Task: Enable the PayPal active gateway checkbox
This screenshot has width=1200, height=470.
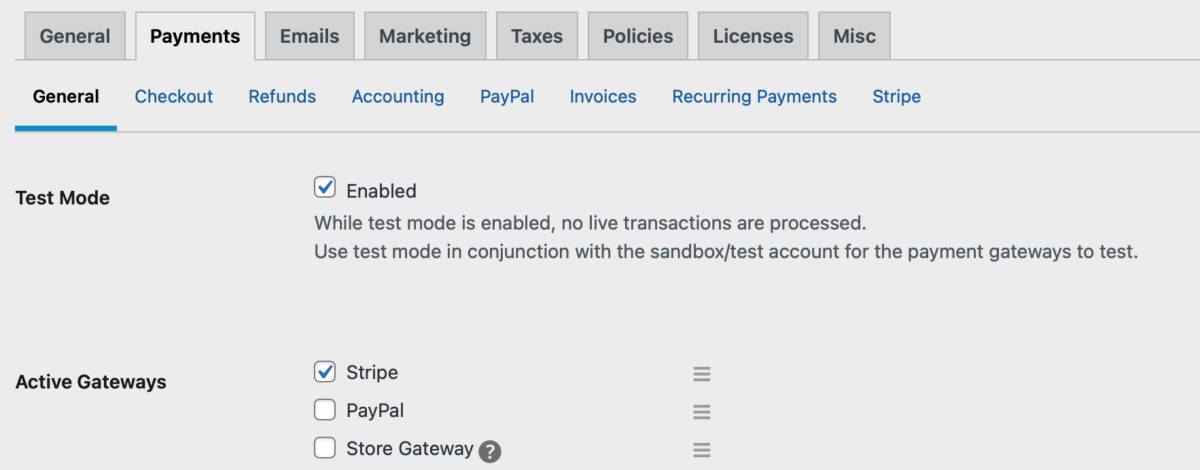Action: 325,410
